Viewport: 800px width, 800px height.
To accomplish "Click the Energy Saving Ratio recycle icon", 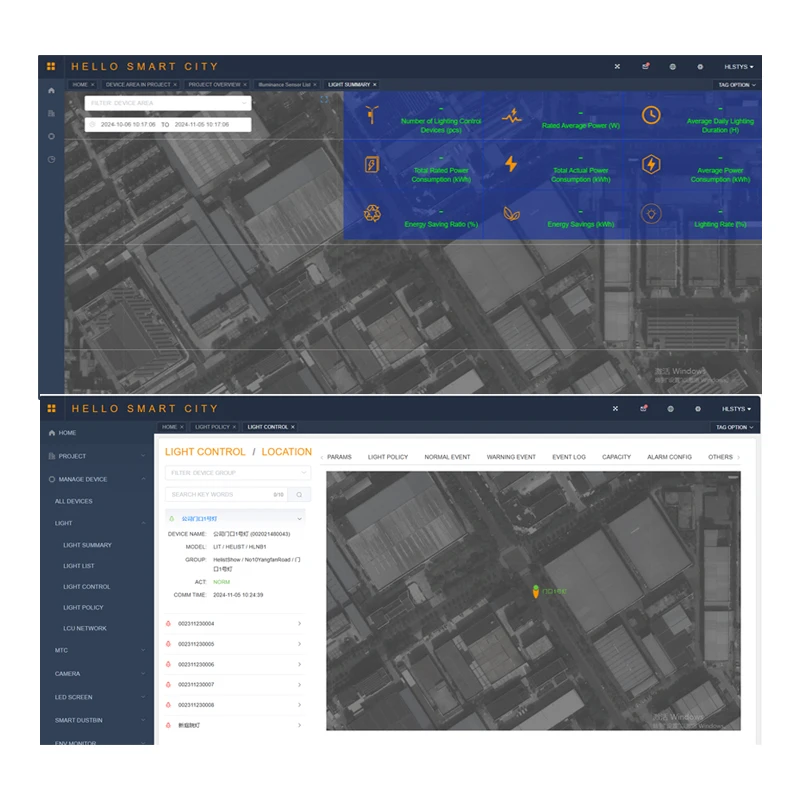I will tap(372, 213).
